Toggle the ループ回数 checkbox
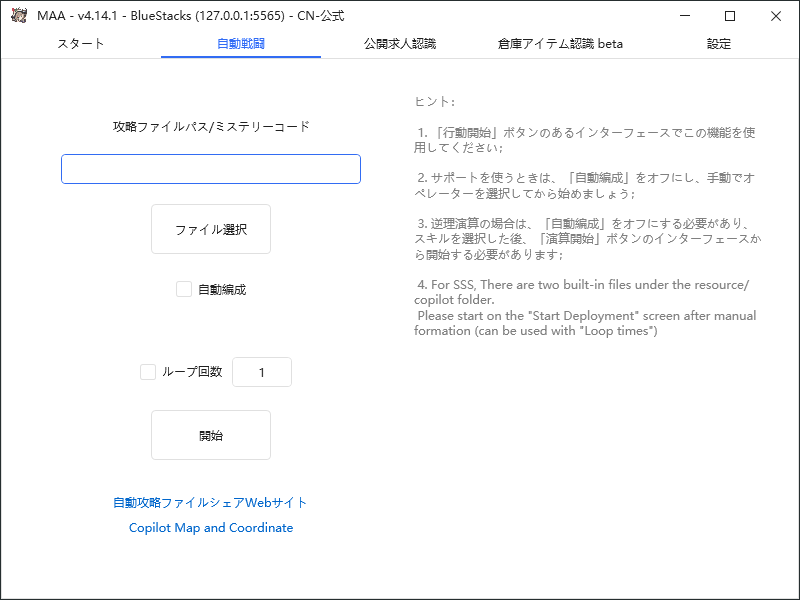The width and height of the screenshot is (800, 600). point(148,372)
